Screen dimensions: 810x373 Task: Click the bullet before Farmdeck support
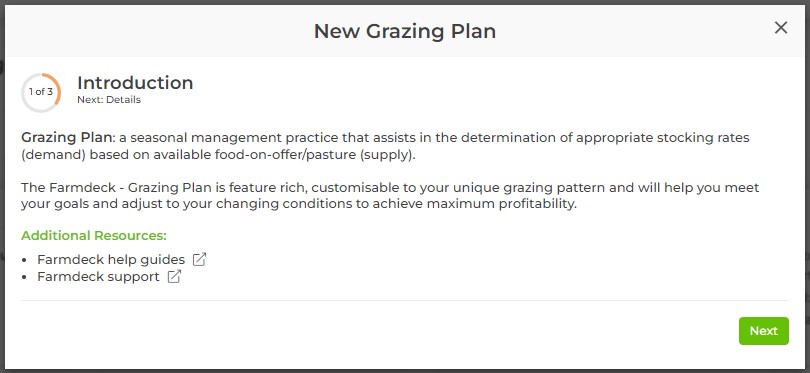pos(25,277)
